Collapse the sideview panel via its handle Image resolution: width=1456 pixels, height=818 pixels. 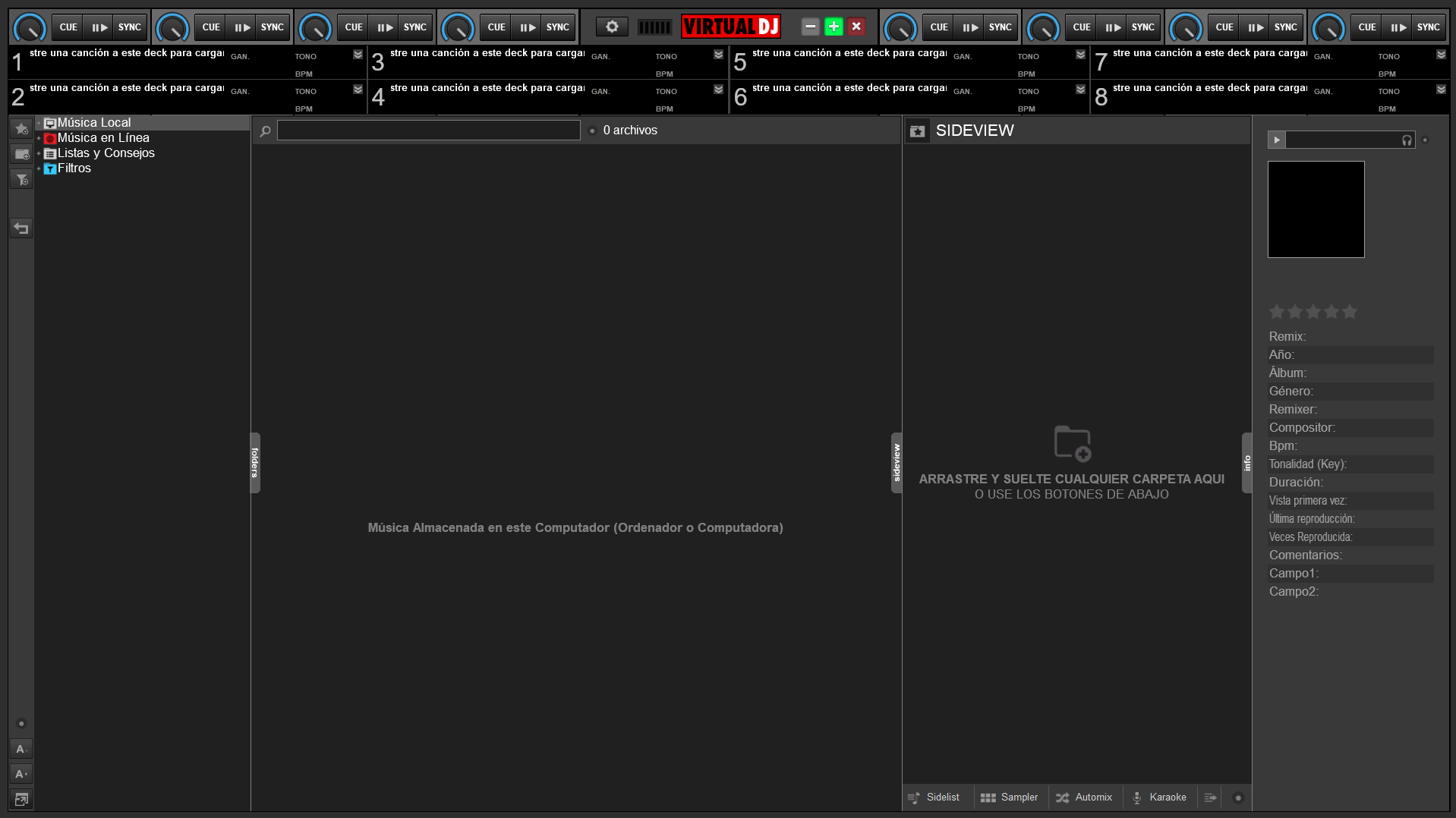click(897, 463)
